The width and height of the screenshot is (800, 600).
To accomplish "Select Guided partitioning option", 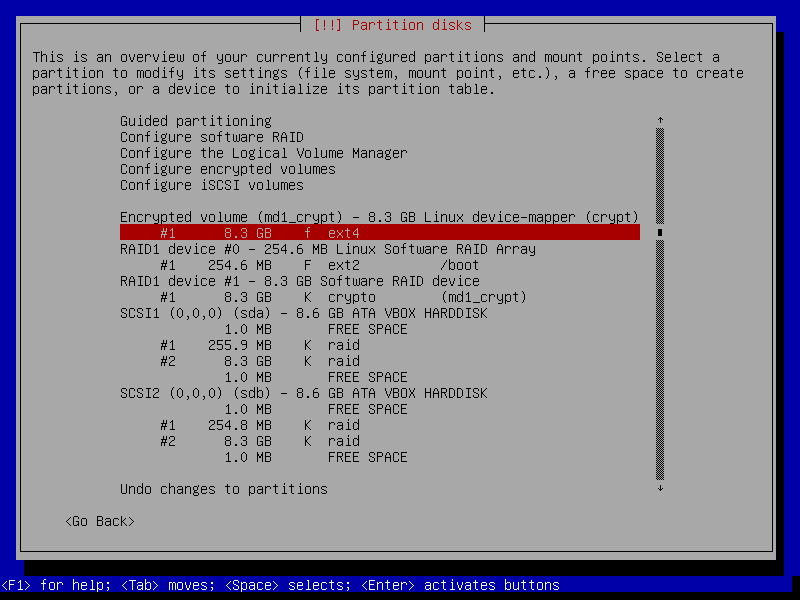I will click(195, 121).
